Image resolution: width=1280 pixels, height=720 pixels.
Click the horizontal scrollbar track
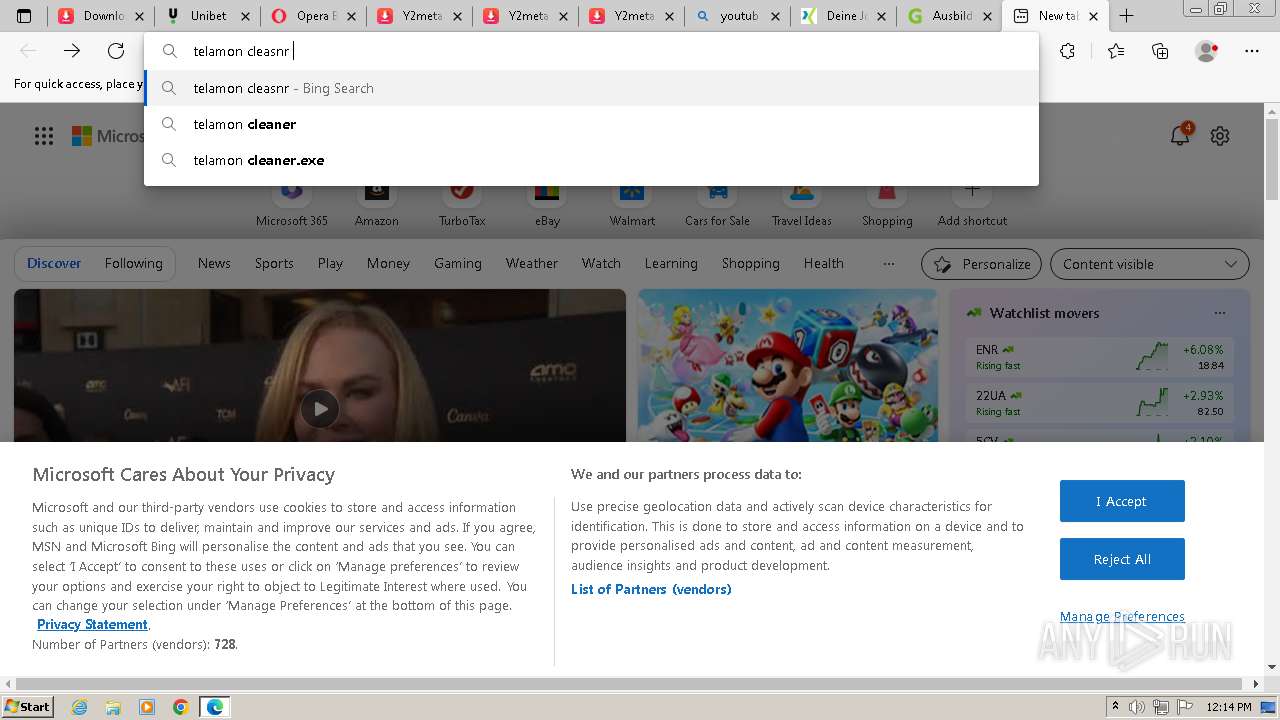click(x=628, y=684)
